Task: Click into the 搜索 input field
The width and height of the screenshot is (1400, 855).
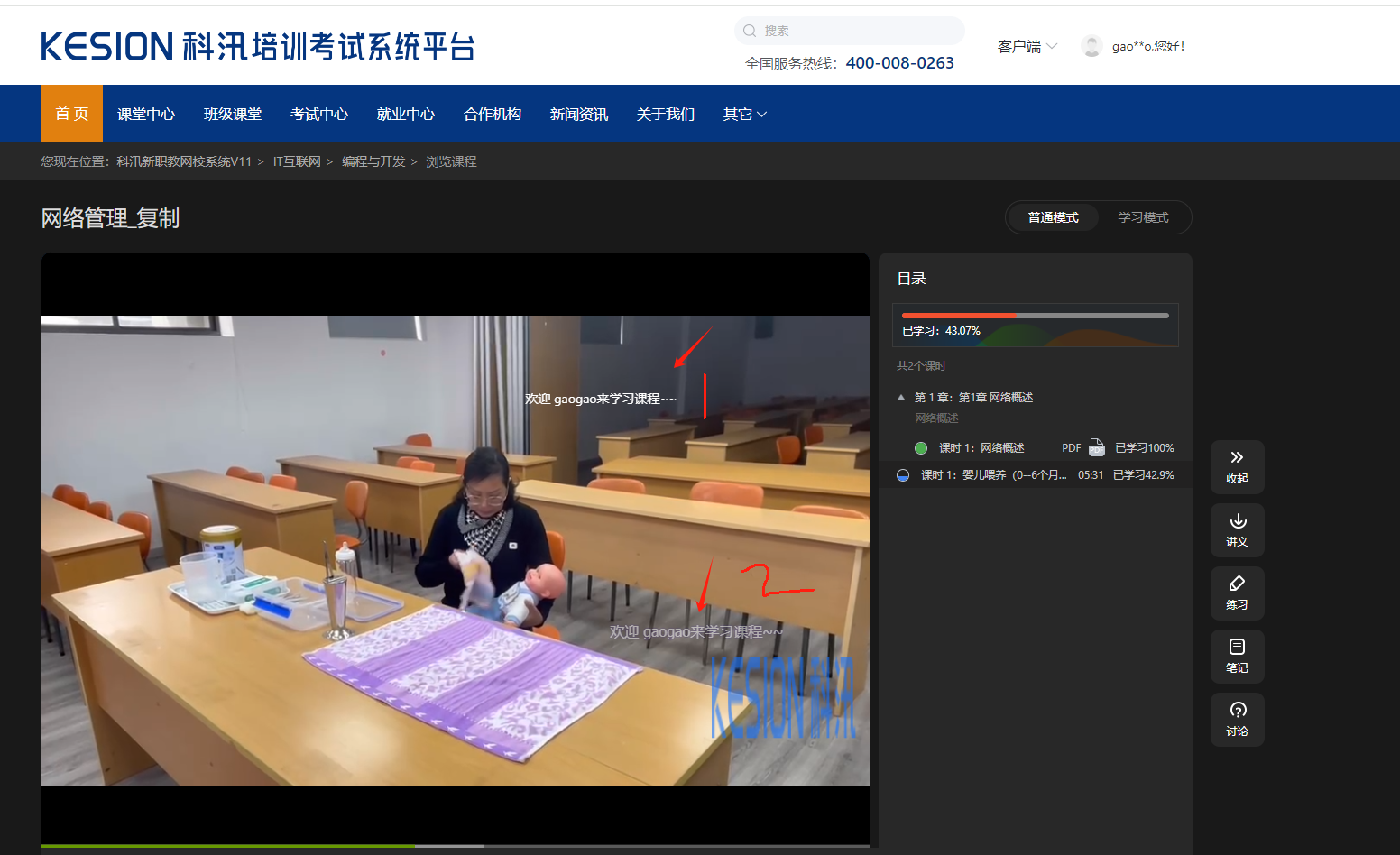Action: tap(850, 31)
